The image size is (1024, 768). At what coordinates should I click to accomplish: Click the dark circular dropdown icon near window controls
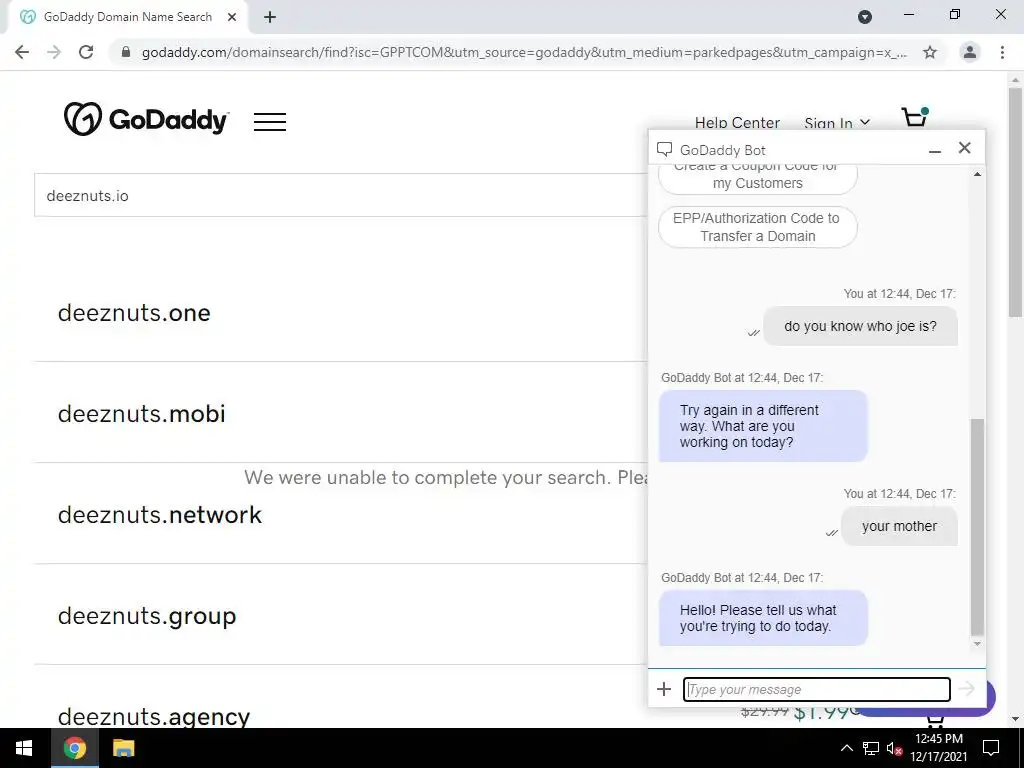click(x=865, y=17)
